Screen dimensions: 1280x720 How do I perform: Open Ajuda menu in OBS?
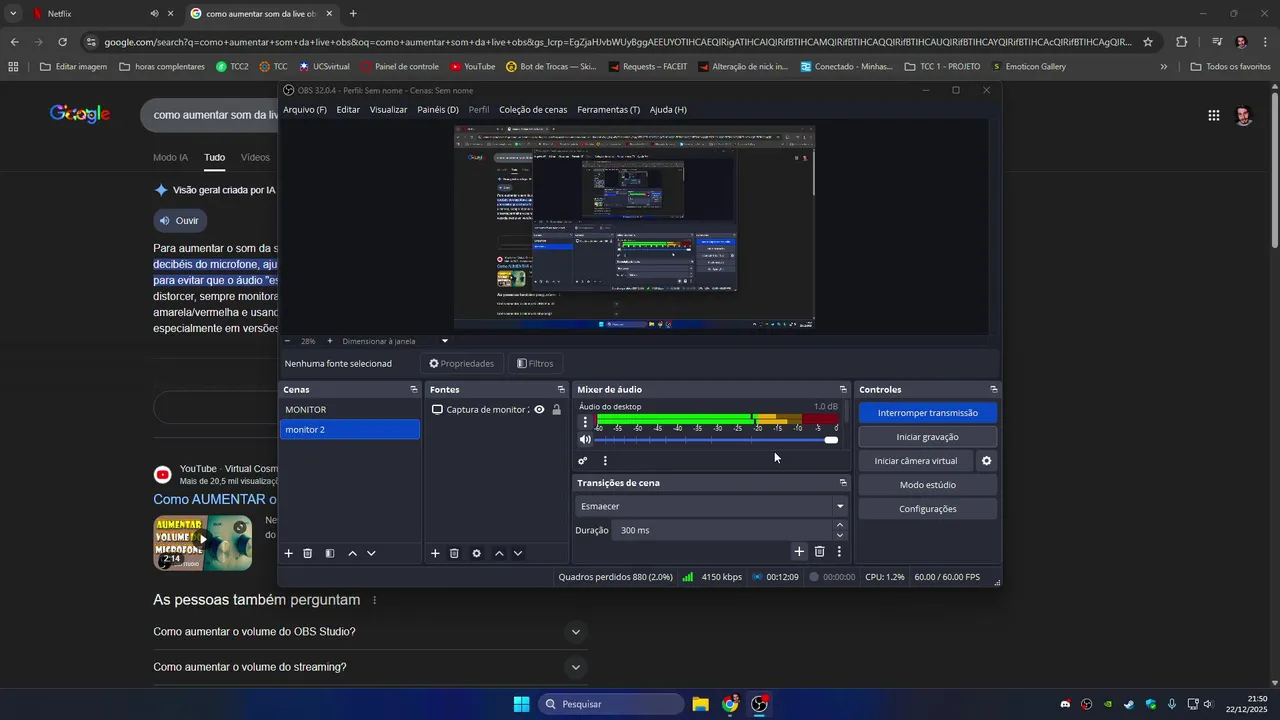[668, 110]
